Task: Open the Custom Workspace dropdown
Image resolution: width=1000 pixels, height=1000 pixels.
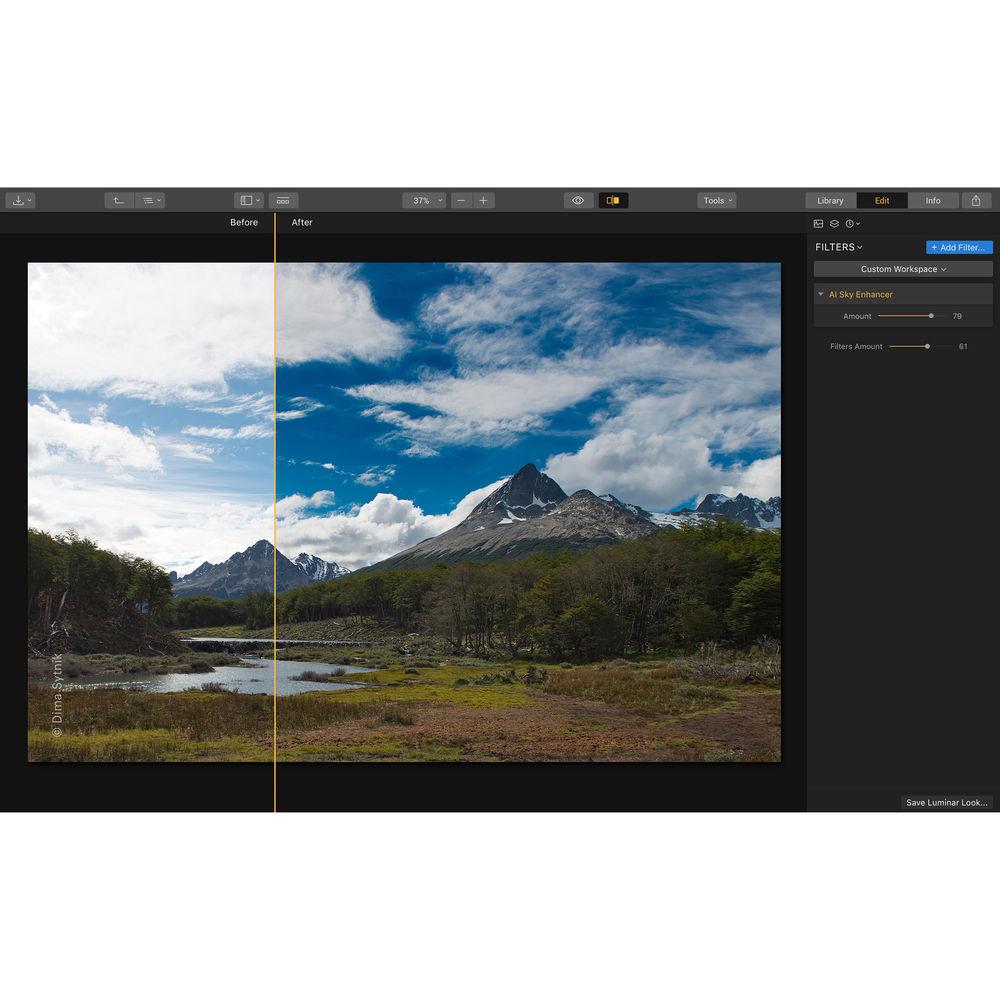Action: (x=901, y=268)
